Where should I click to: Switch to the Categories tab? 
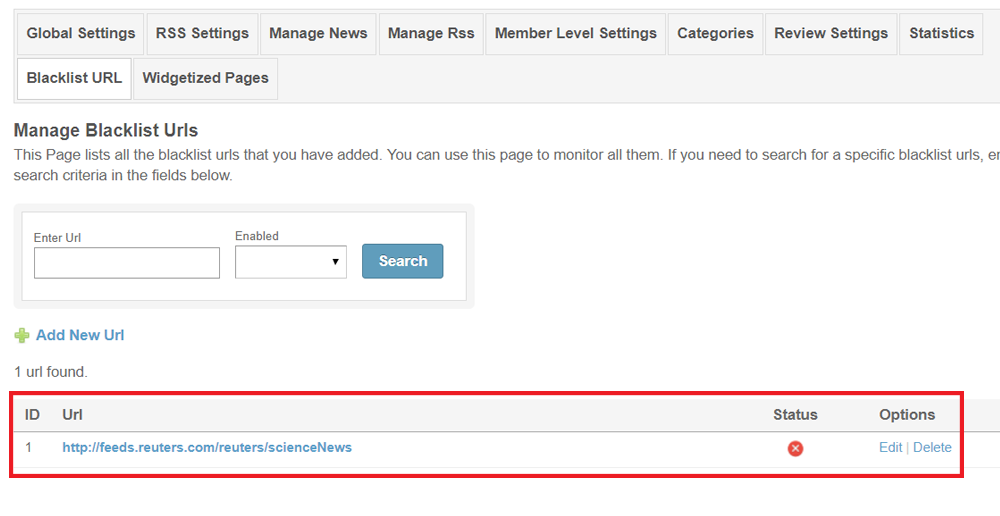[x=715, y=34]
